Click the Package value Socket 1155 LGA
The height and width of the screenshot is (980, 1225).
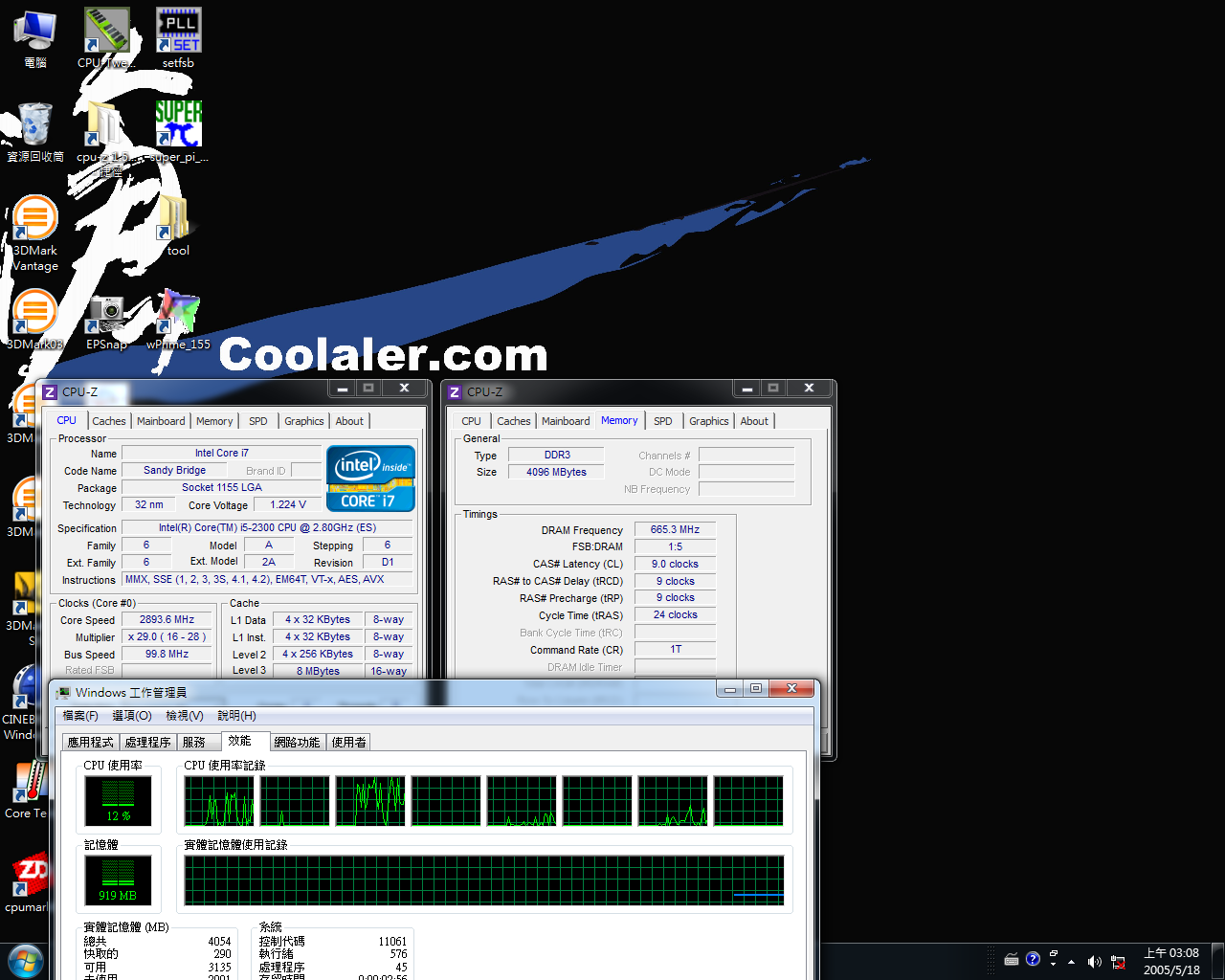click(x=222, y=487)
